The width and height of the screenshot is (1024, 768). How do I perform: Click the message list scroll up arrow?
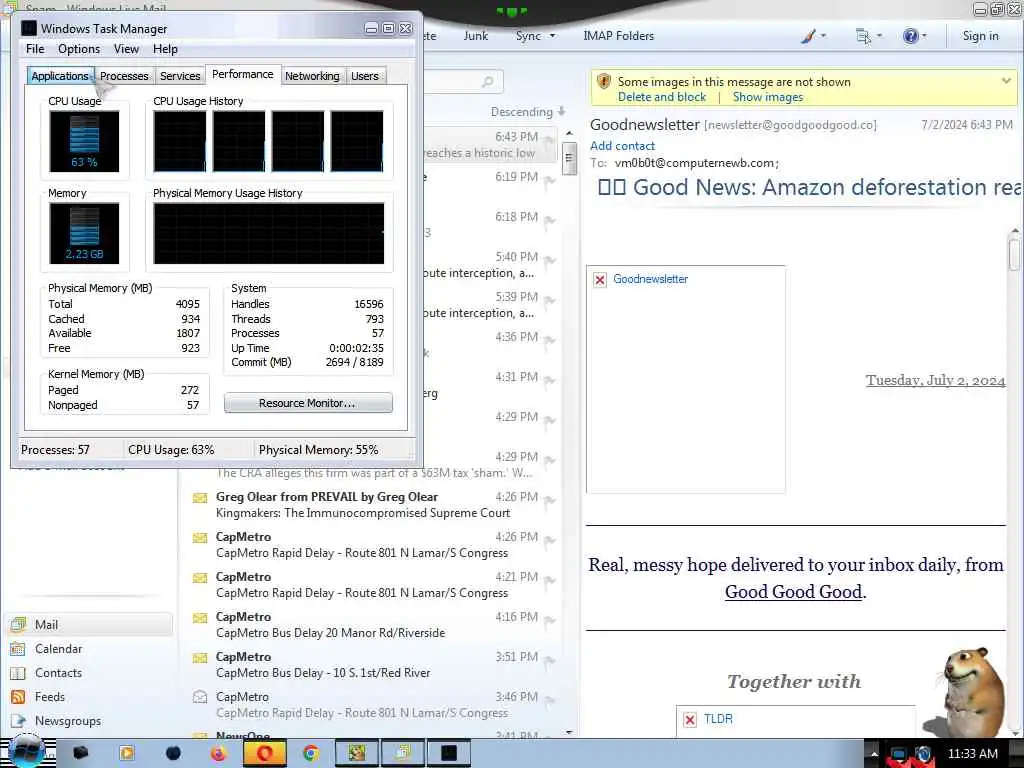(569, 133)
